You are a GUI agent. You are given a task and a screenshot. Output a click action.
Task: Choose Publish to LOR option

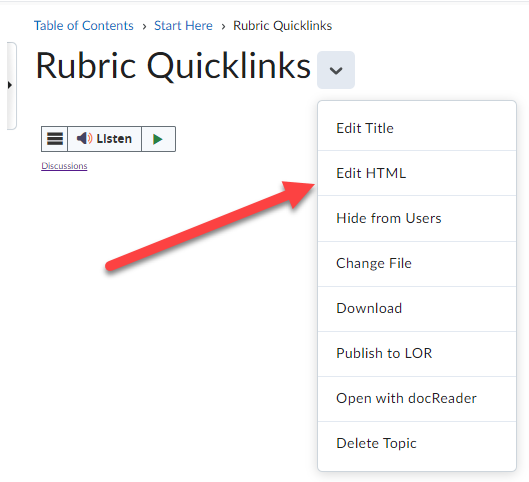tap(417, 353)
